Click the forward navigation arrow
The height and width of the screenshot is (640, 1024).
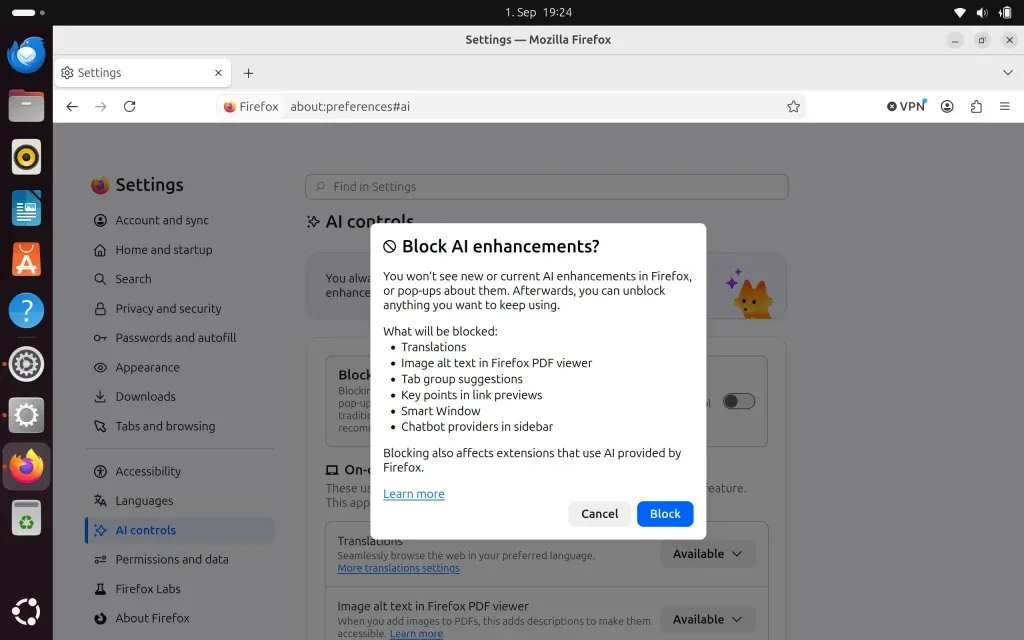tap(101, 106)
